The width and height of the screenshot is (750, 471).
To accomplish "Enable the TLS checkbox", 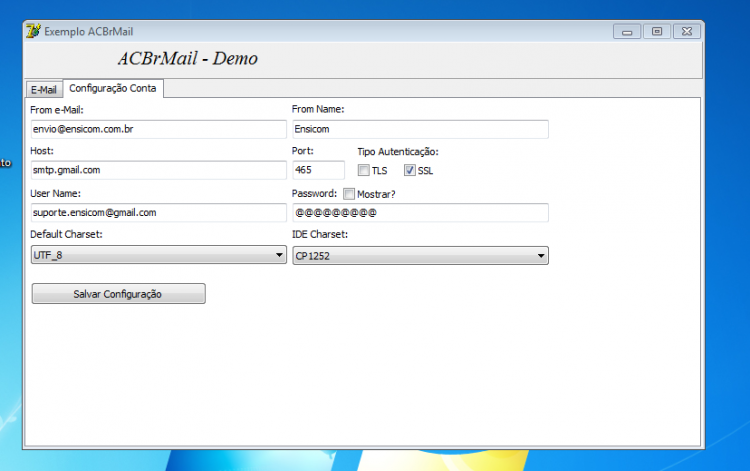I will (364, 170).
